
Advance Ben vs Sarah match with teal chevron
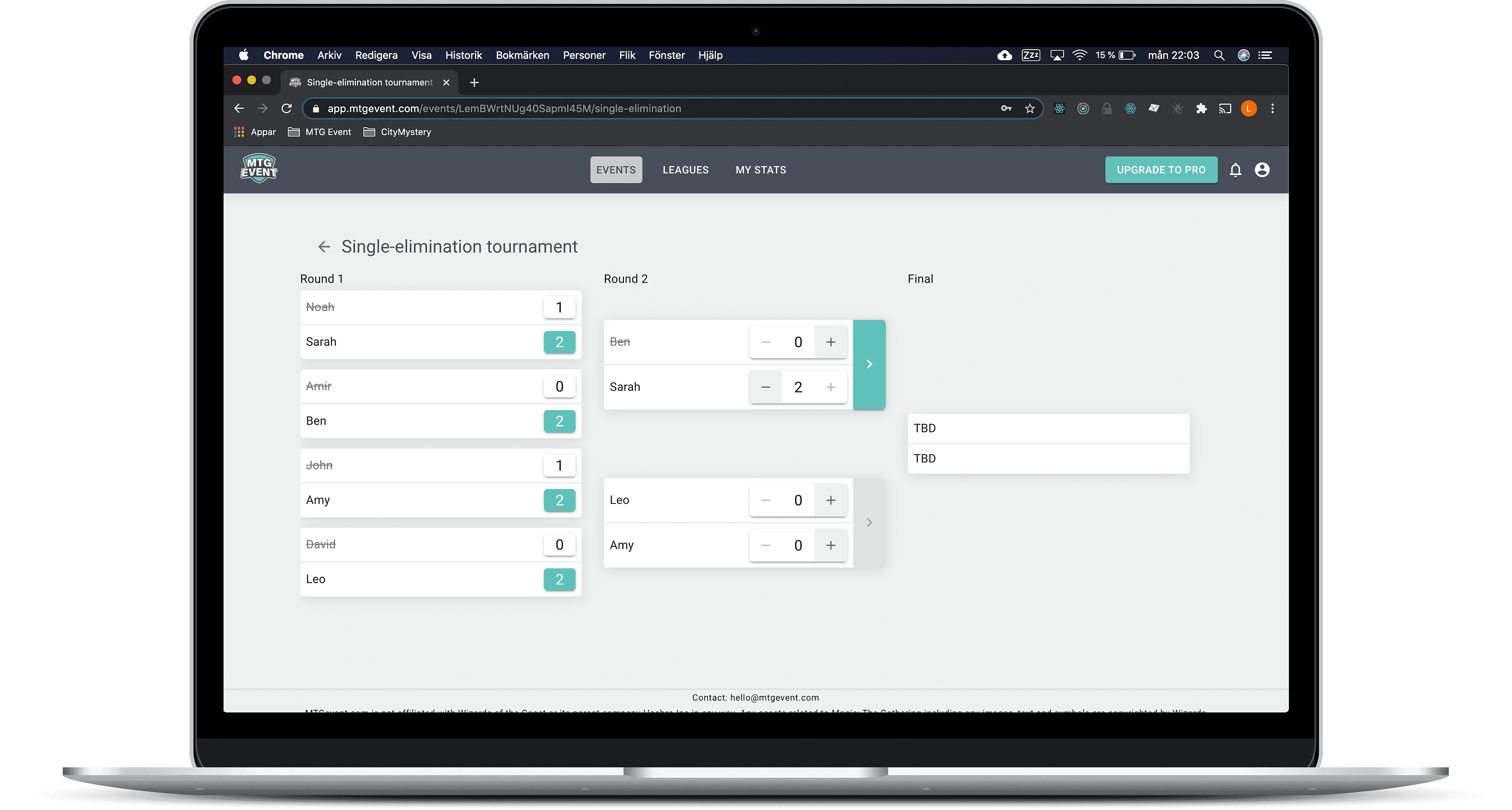point(869,364)
